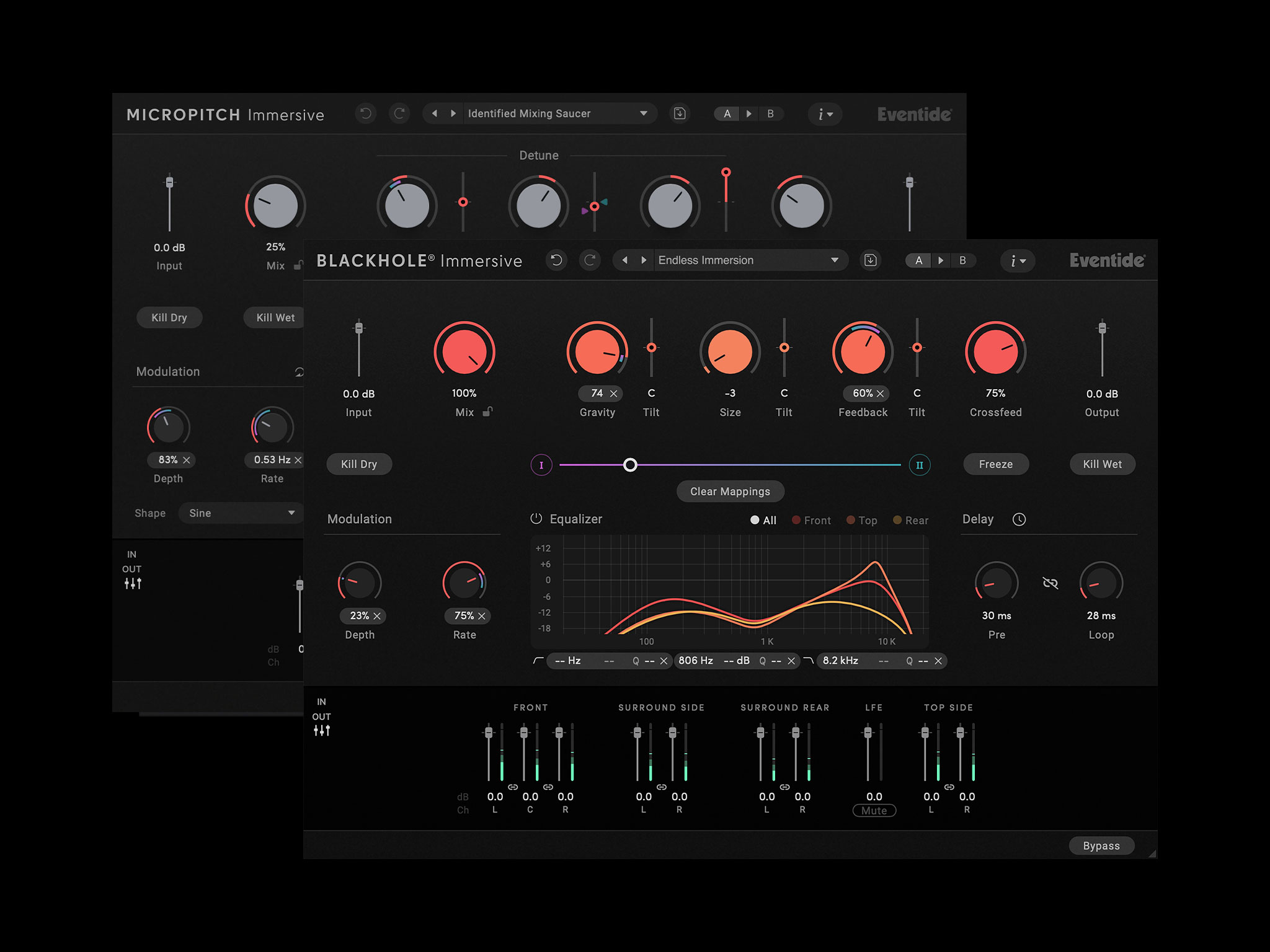1270x952 pixels.
Task: Open the Shape Sine dropdown in MicroPitch
Action: point(241,513)
